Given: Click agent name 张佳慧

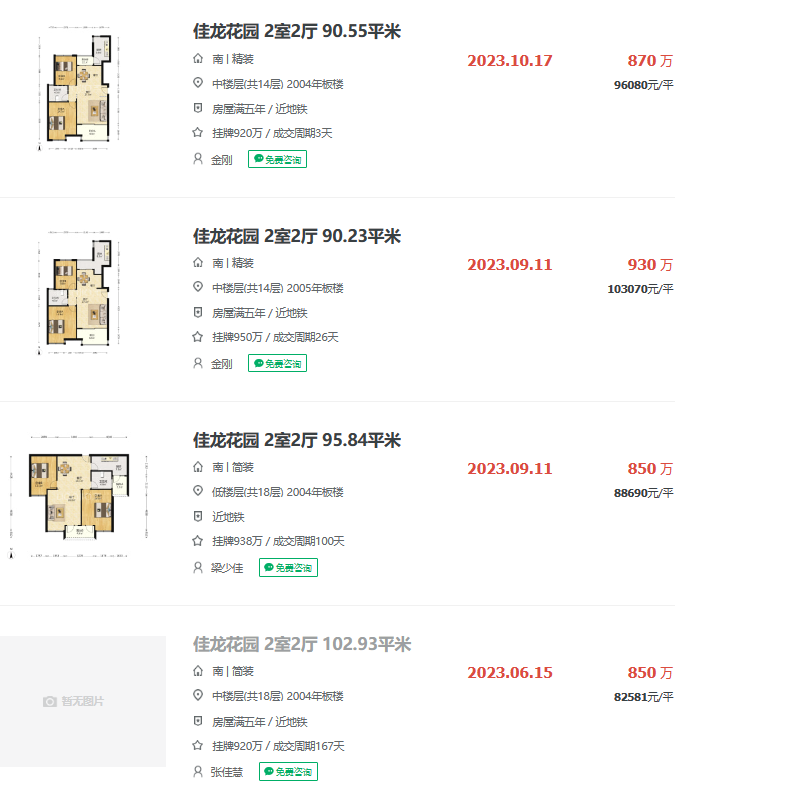Looking at the screenshot, I should pos(227,771).
